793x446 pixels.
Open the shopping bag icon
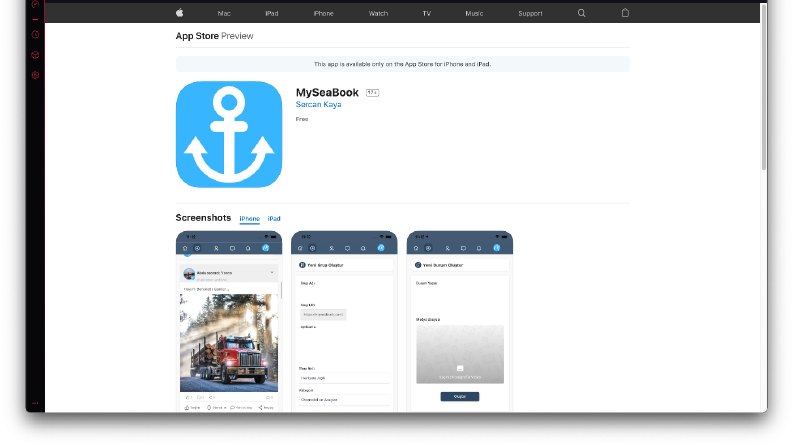coord(625,13)
